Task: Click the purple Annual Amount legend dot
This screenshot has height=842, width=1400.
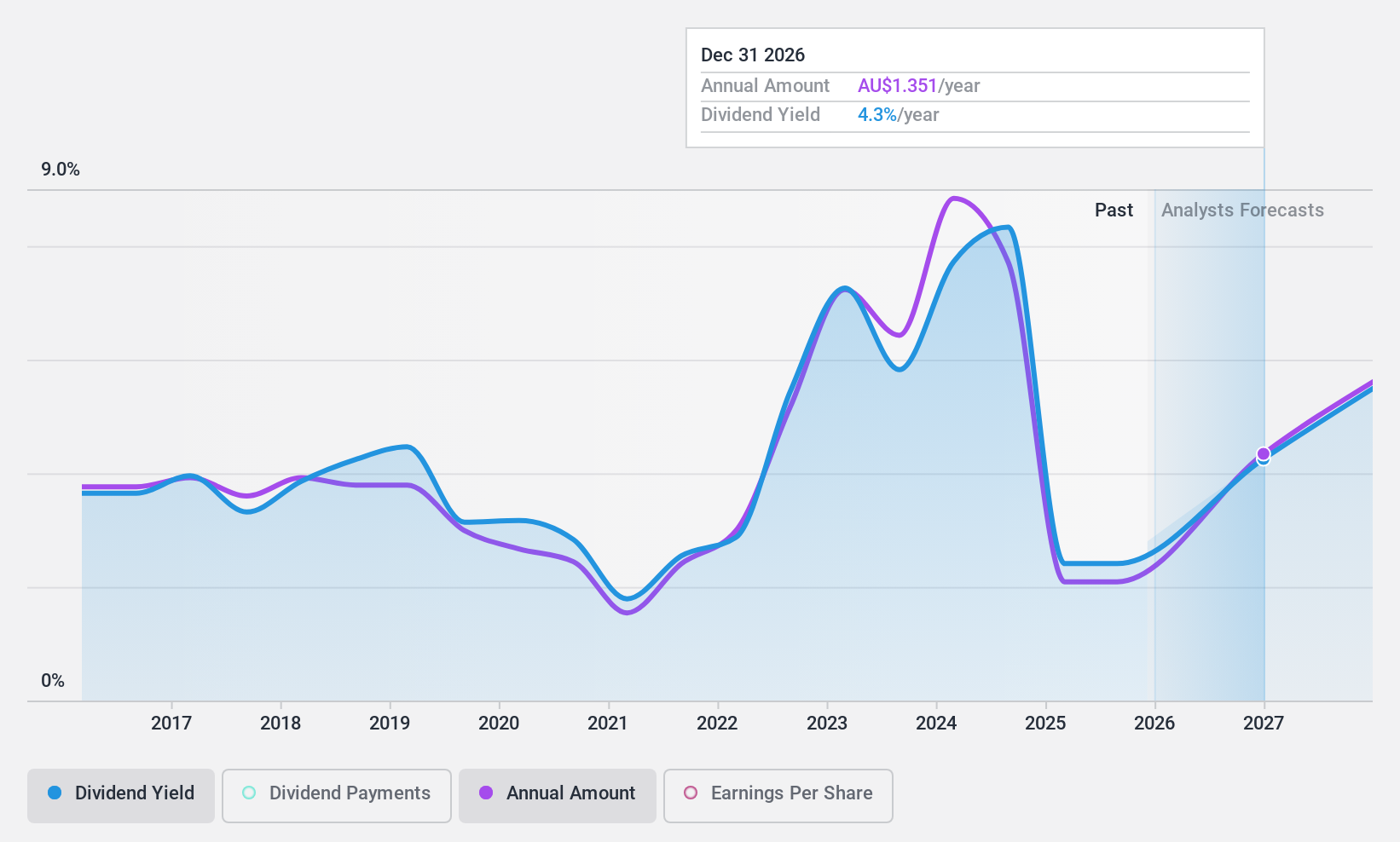Action: click(486, 793)
